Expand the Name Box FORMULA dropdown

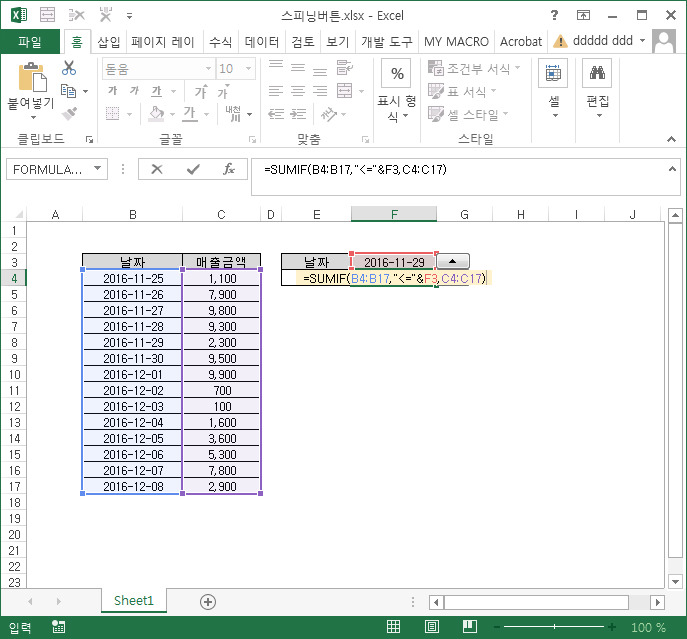coord(98,169)
